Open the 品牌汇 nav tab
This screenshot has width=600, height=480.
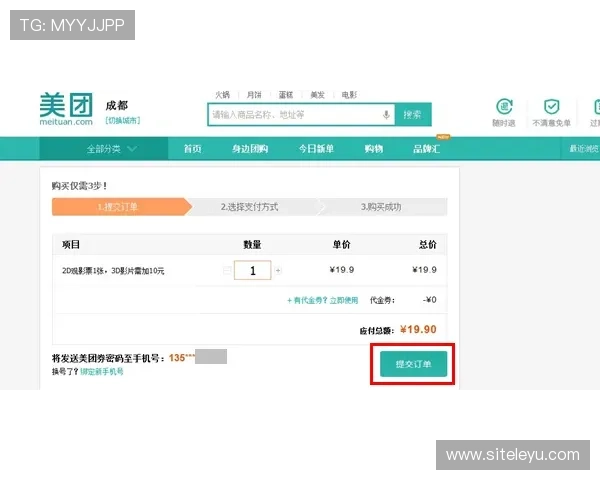[x=426, y=149]
